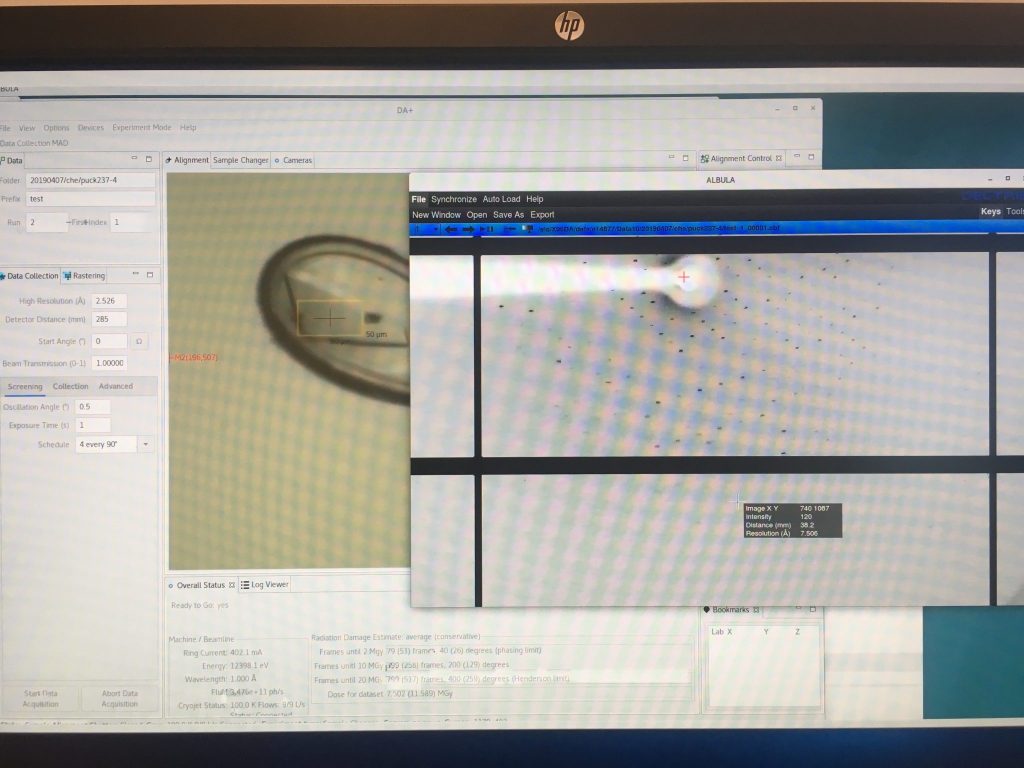Open the dropdown arrow at ALBULA toolbar left

click(435, 229)
